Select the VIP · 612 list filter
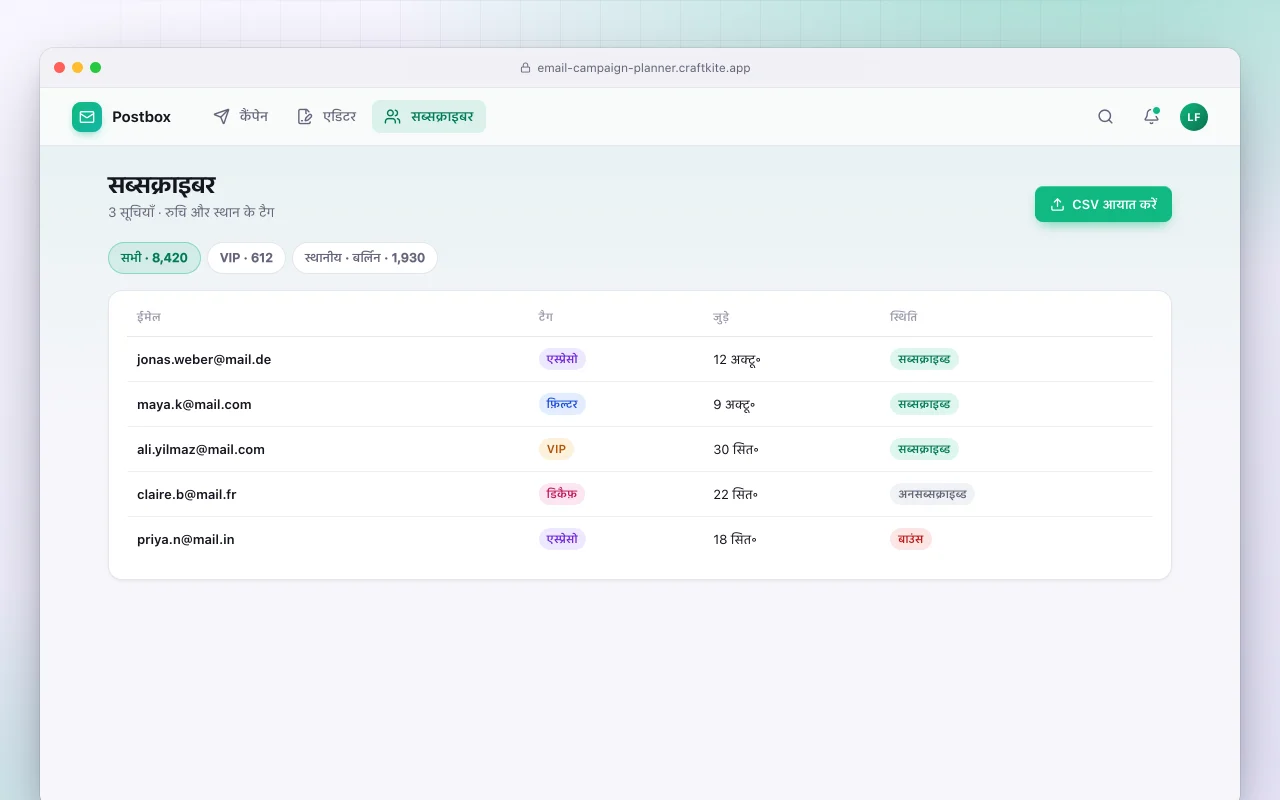Screen dimensions: 1280x800 click(x=246, y=258)
